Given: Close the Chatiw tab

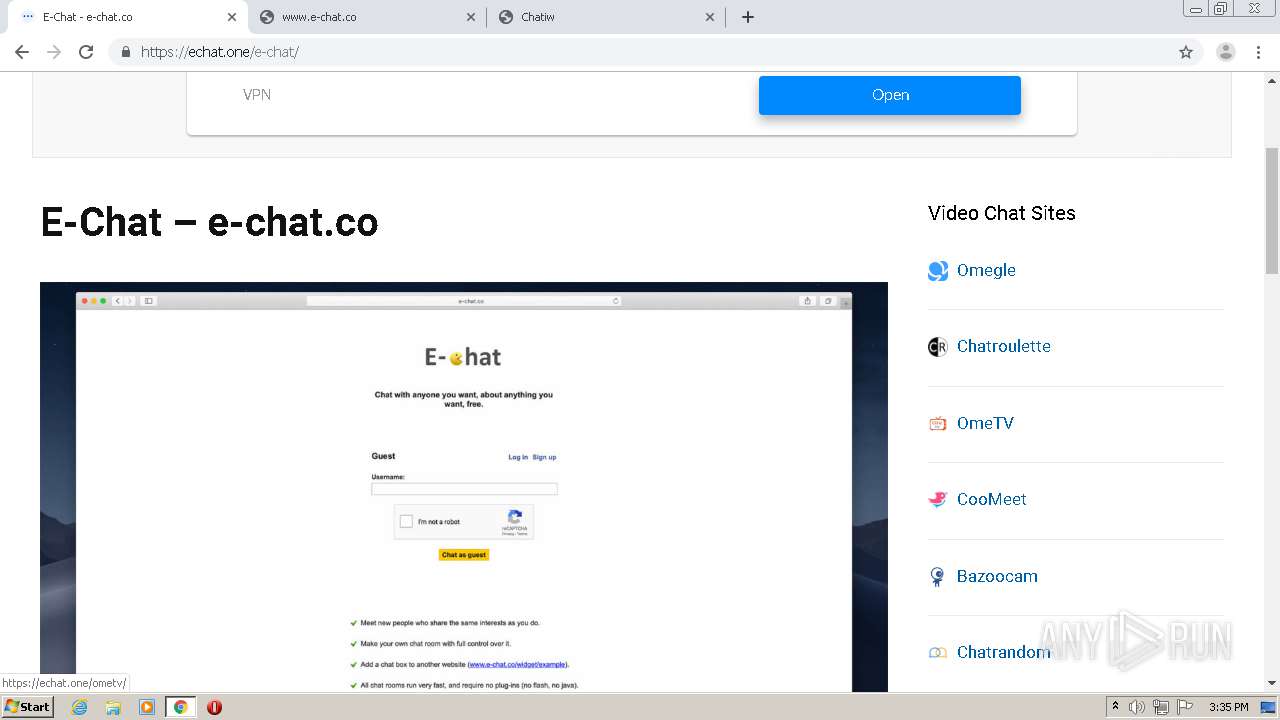Looking at the screenshot, I should [710, 17].
